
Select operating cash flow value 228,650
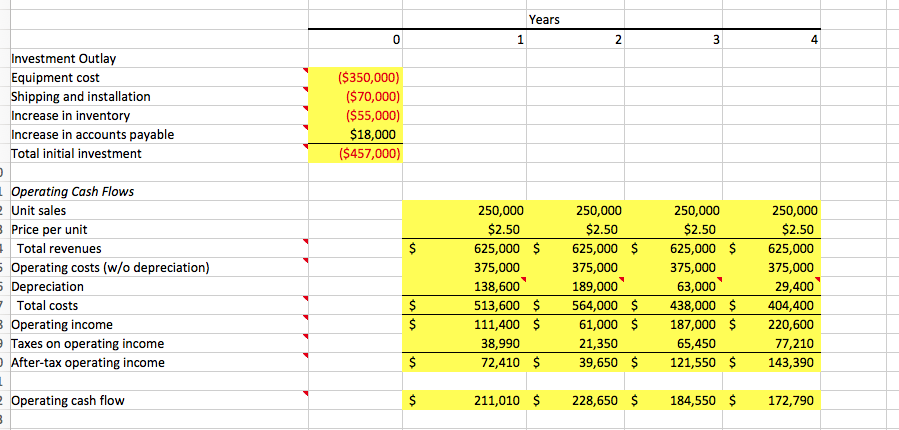pos(596,401)
